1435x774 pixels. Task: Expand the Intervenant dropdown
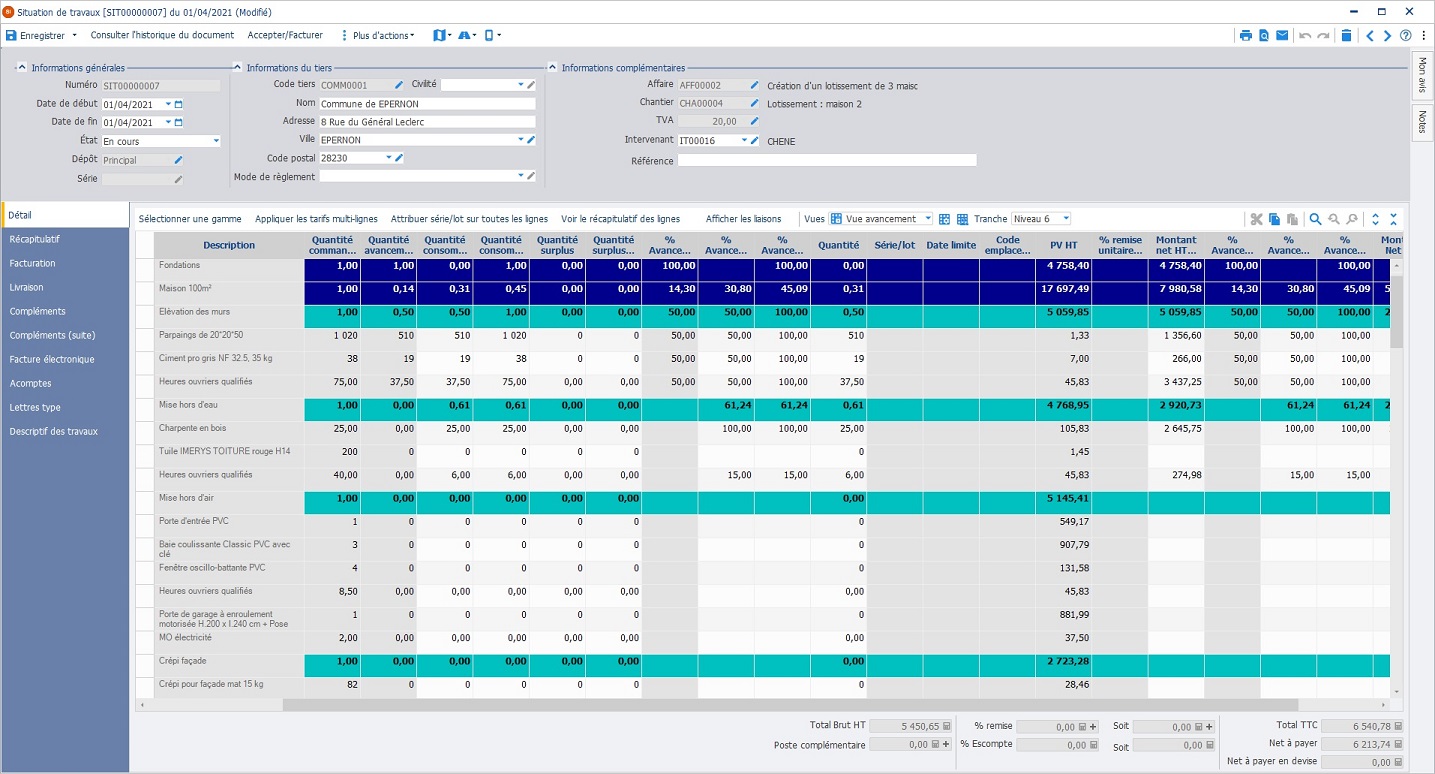pyautogui.click(x=744, y=141)
